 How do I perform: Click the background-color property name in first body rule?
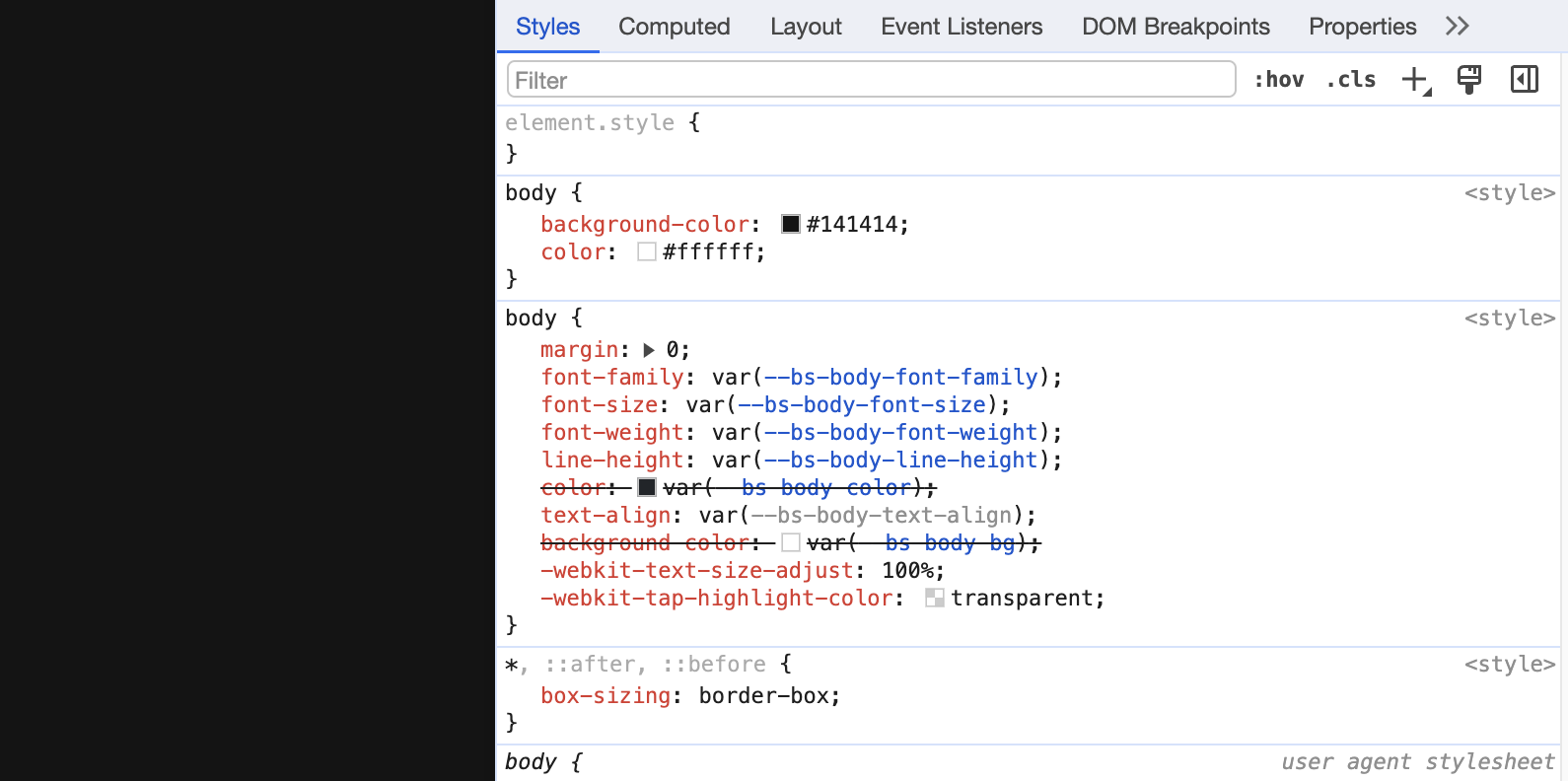pyautogui.click(x=645, y=225)
